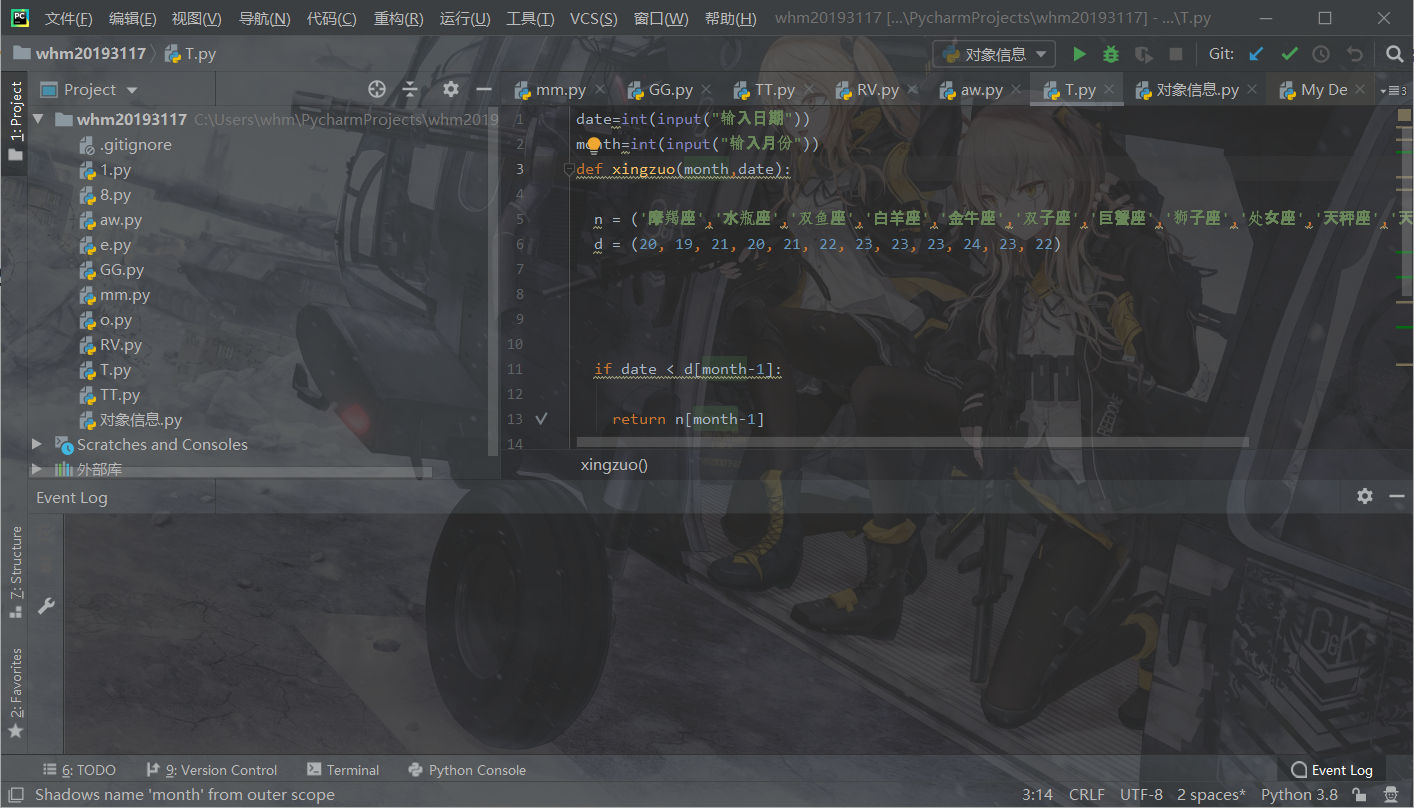
Task: Open Project panel settings gear
Action: 451,89
